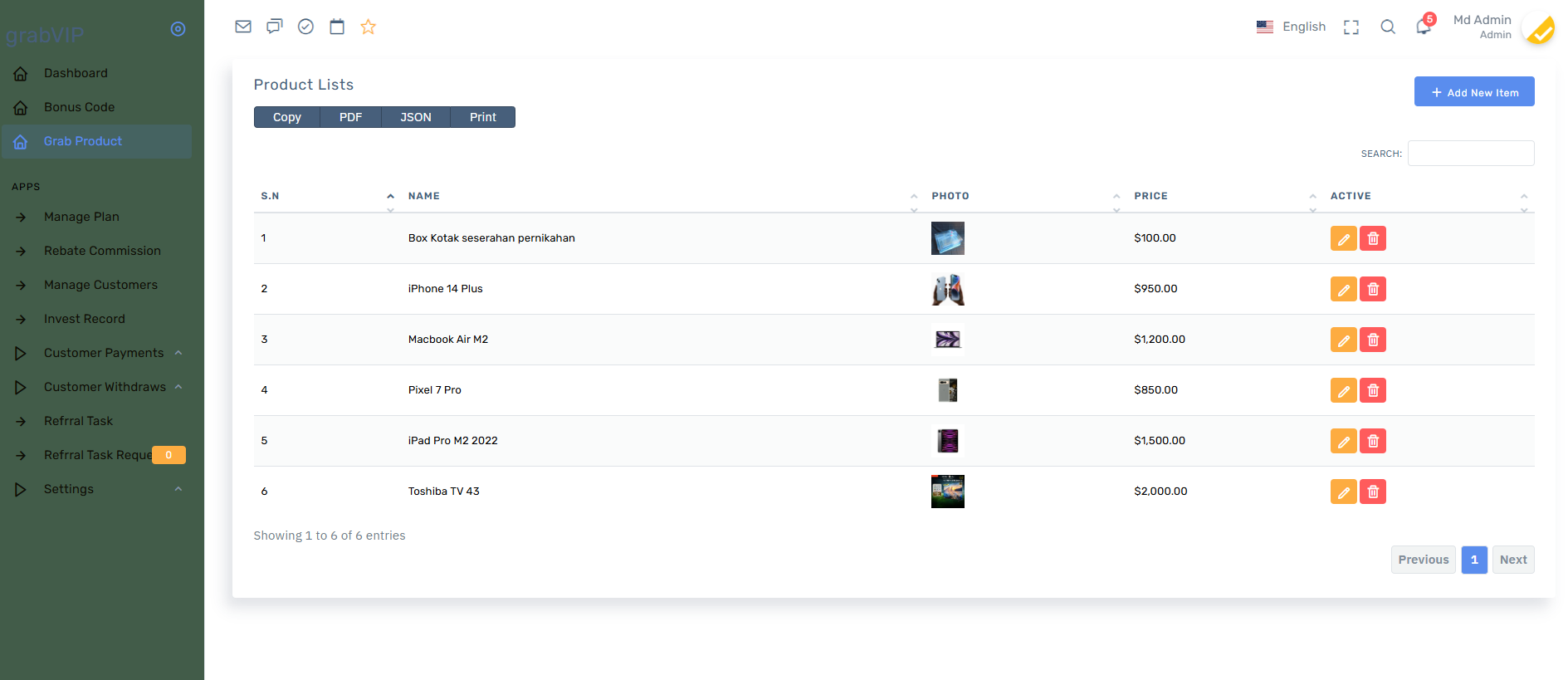This screenshot has width=1568, height=680.
Task: Expand Customer Payments submenu
Action: 104,353
